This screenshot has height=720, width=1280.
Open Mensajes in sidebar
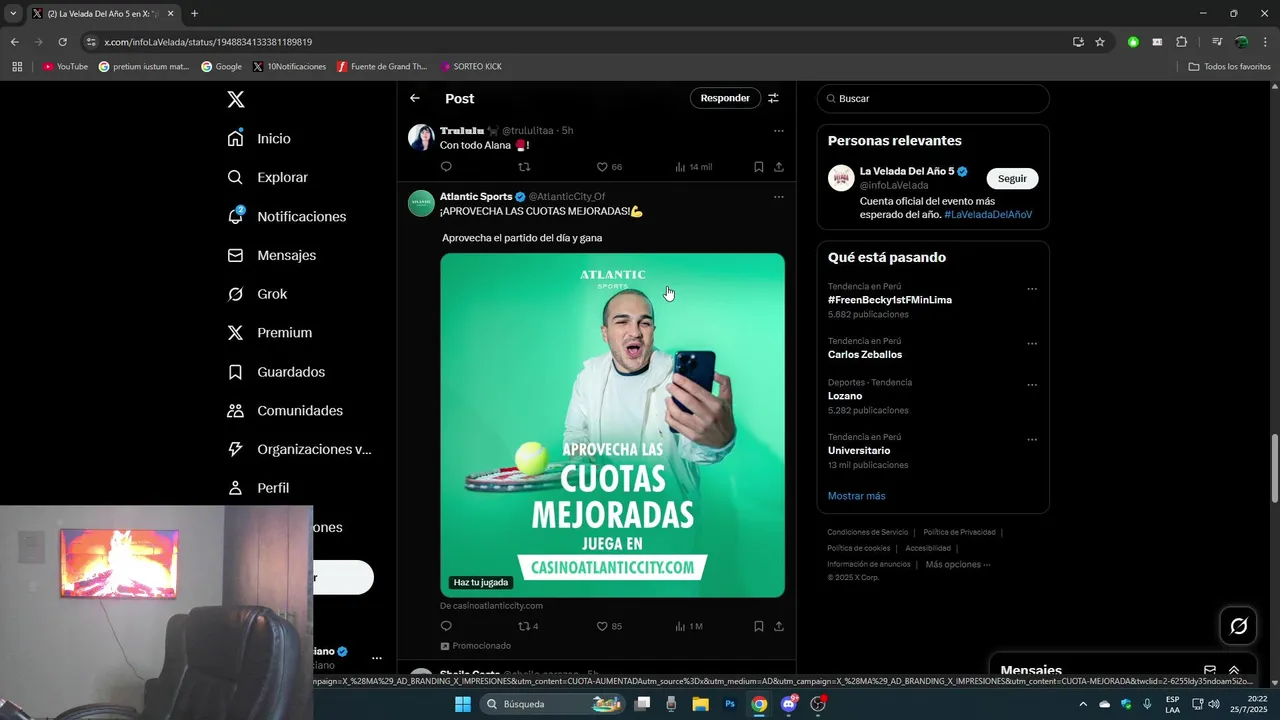pos(271,255)
